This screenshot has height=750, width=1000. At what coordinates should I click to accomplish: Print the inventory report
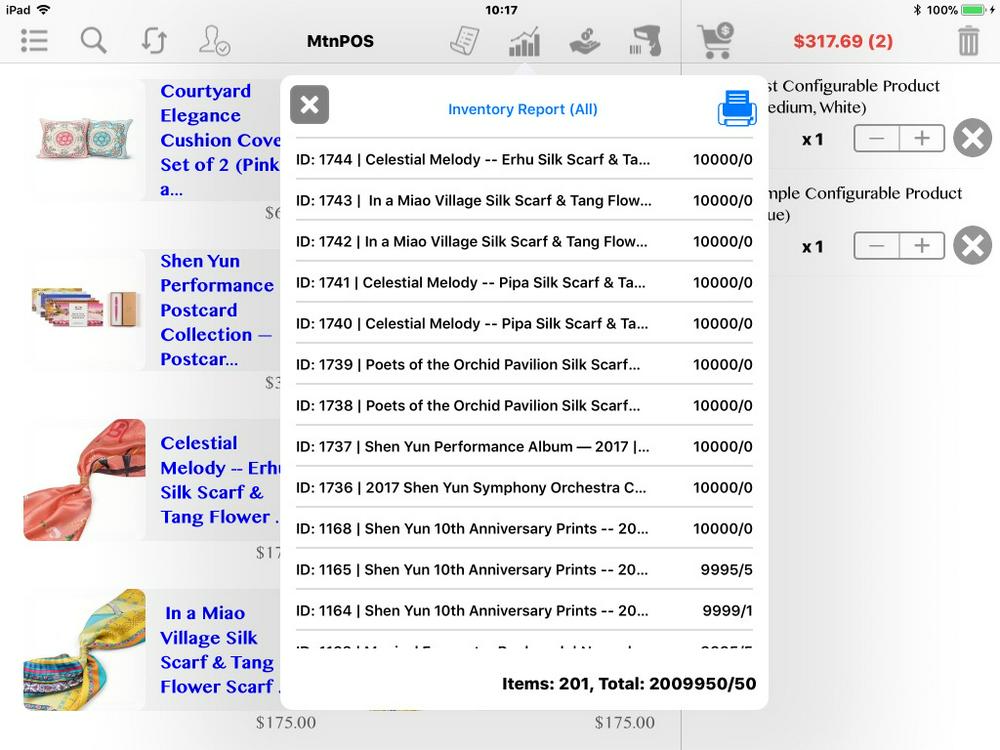(x=737, y=108)
